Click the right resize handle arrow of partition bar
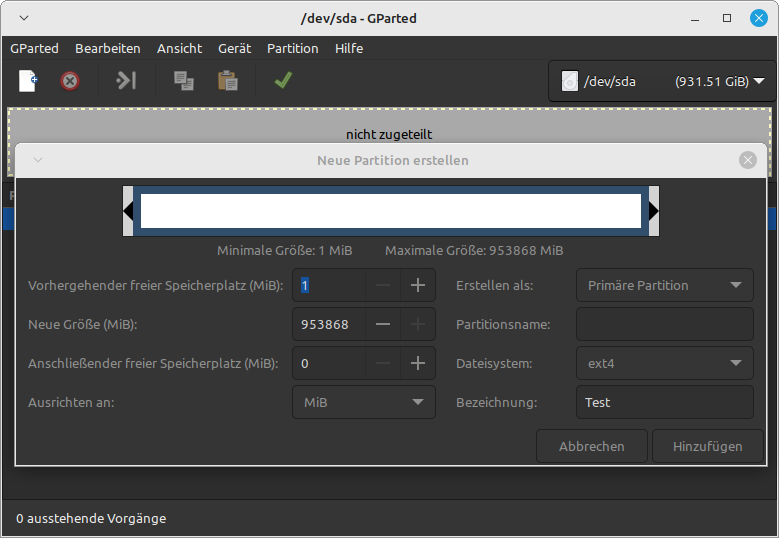Viewport: 779px width, 538px height. pos(654,211)
